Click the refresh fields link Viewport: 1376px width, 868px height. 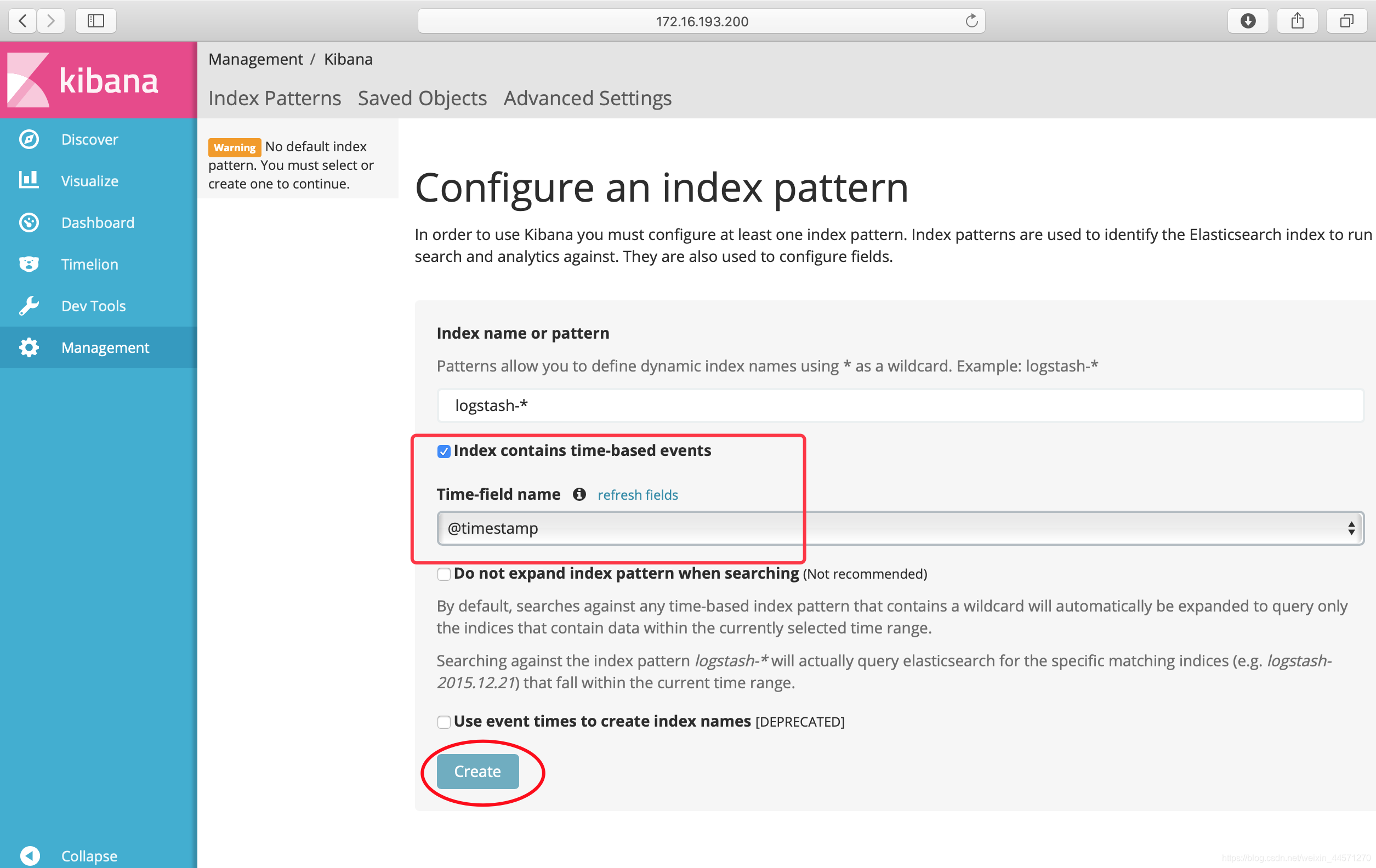click(637, 494)
